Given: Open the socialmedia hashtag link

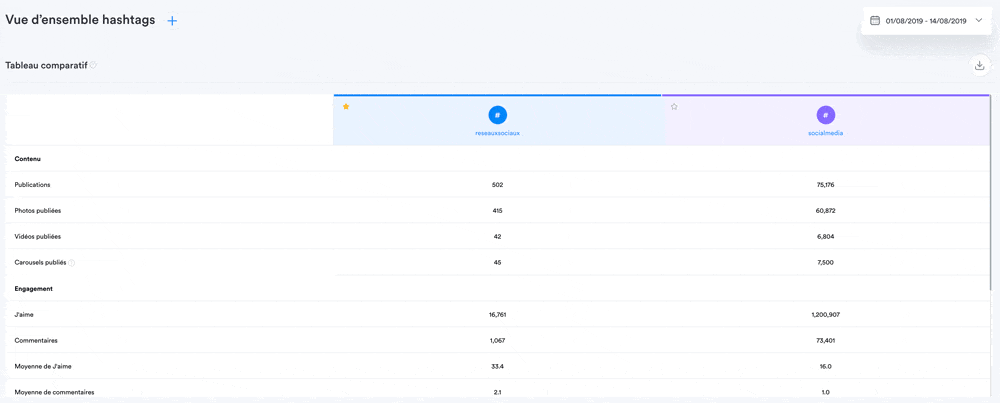Looking at the screenshot, I should pos(825,133).
